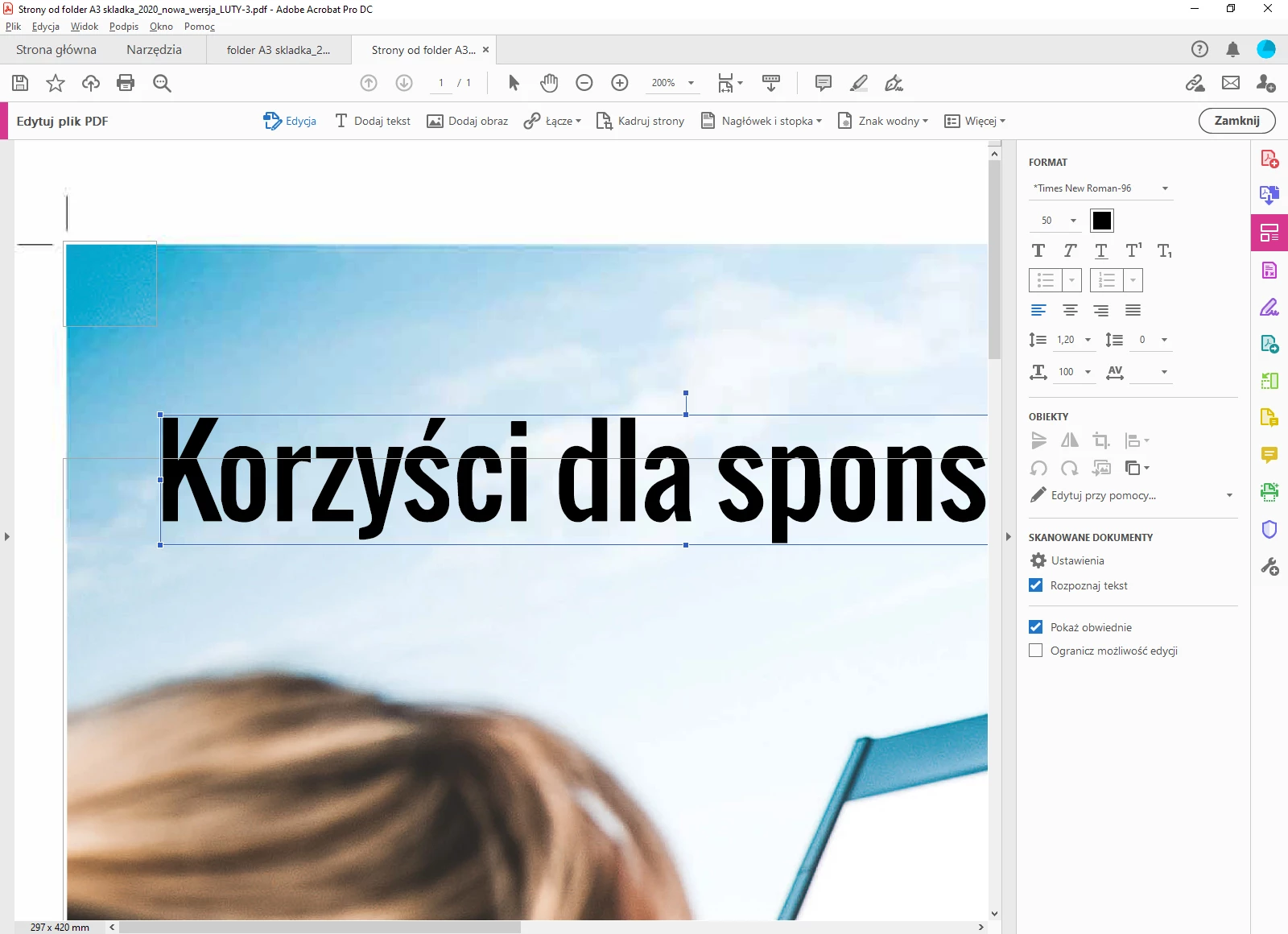The height and width of the screenshot is (934, 1288).
Task: Open the find text magnifier tool
Action: (162, 83)
